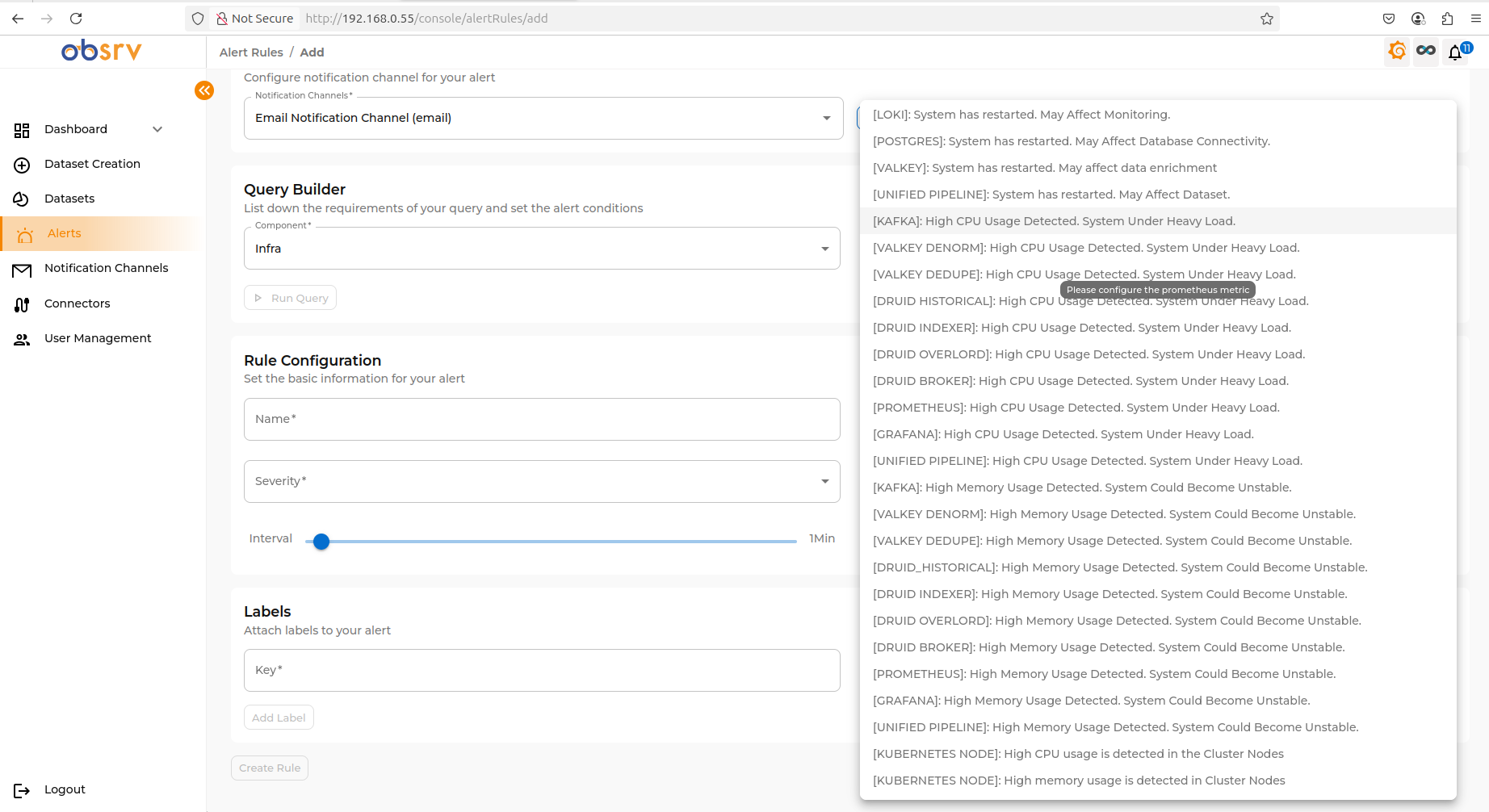Select KAFKA High CPU Usage option
This screenshot has height=812, width=1489.
tap(1158, 221)
